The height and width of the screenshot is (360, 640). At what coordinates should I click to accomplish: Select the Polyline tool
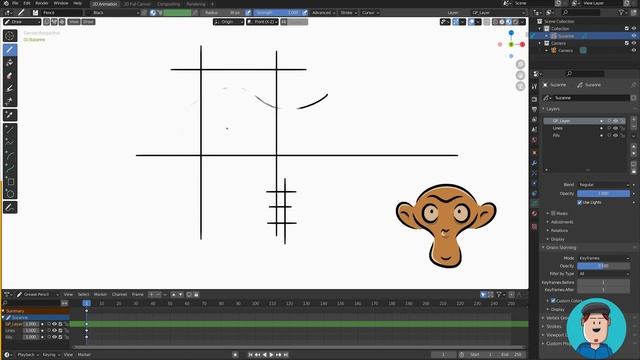[10, 142]
